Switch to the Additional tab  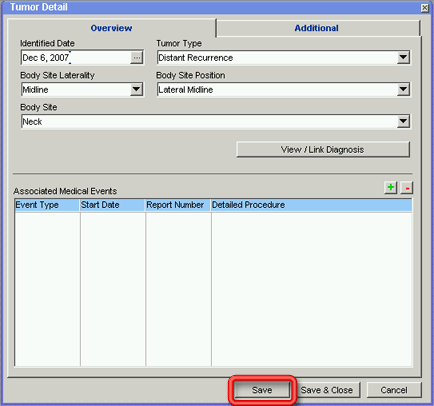tap(318, 28)
